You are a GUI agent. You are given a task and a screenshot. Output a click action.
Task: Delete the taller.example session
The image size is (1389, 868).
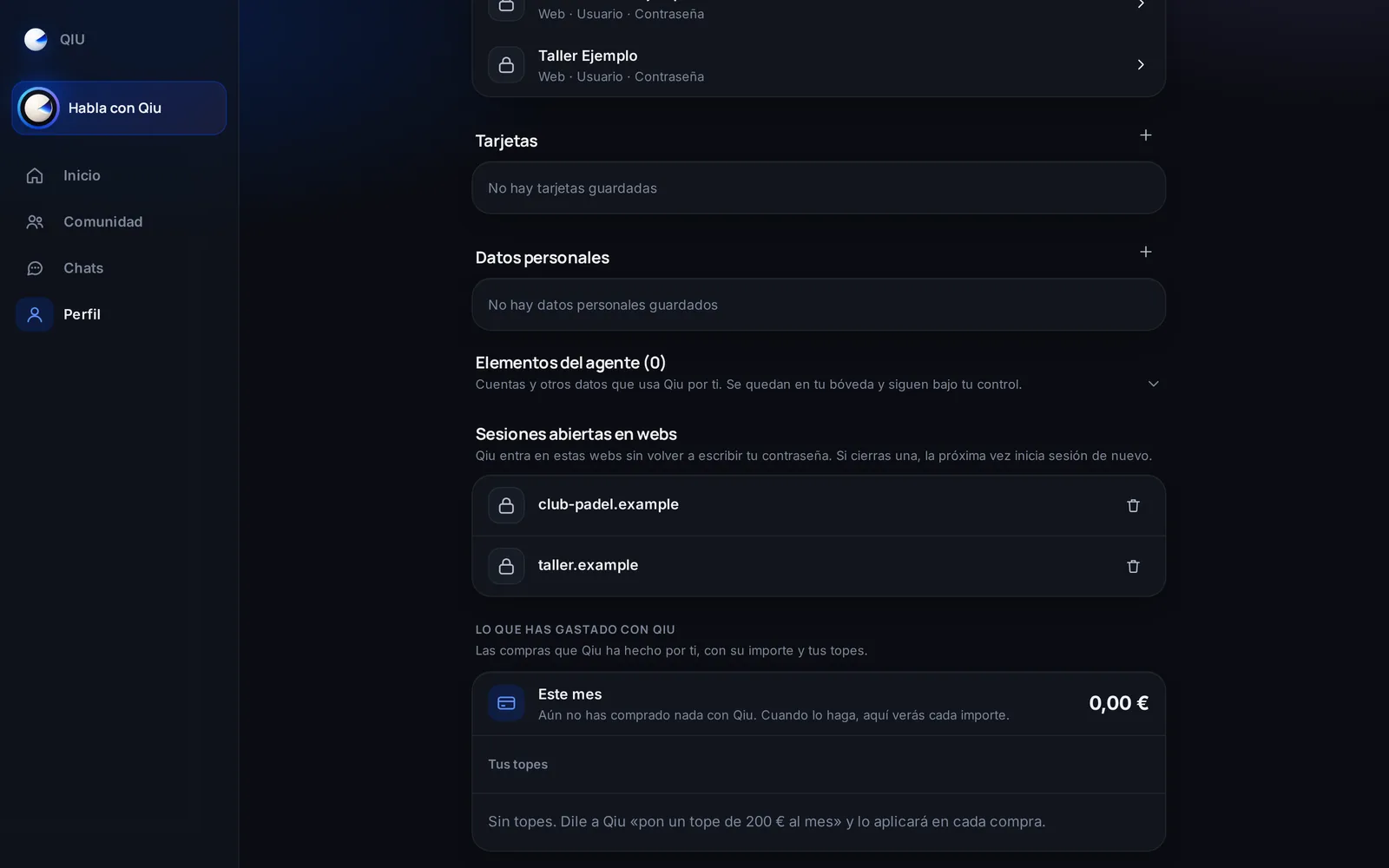click(1133, 566)
